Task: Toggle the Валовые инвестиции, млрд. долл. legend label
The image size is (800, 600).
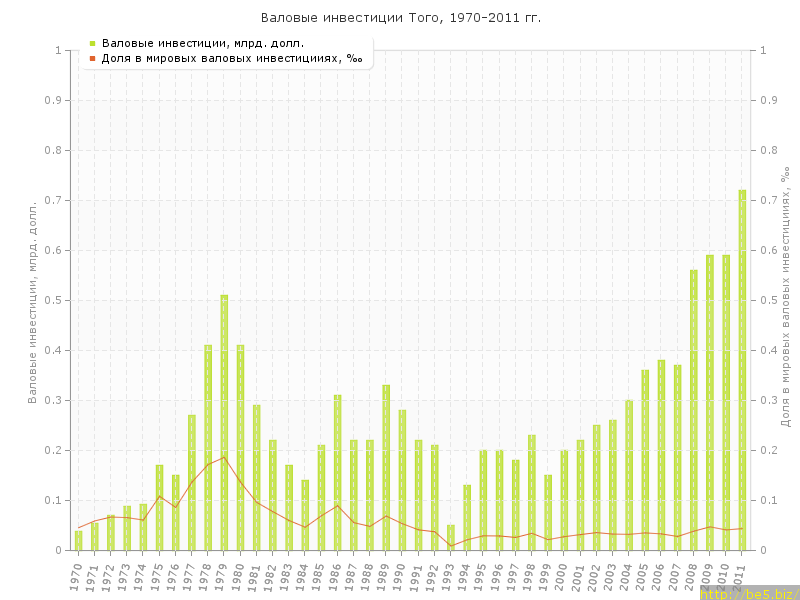Action: coord(203,43)
